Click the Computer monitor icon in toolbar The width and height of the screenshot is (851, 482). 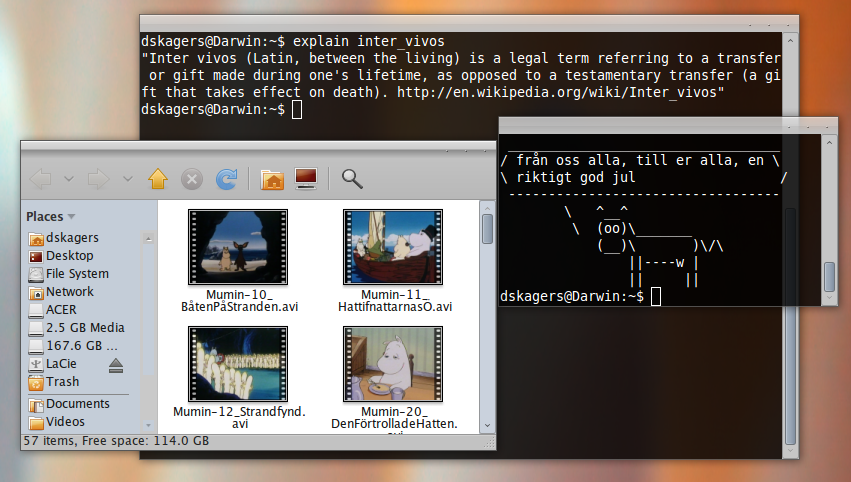tap(306, 179)
